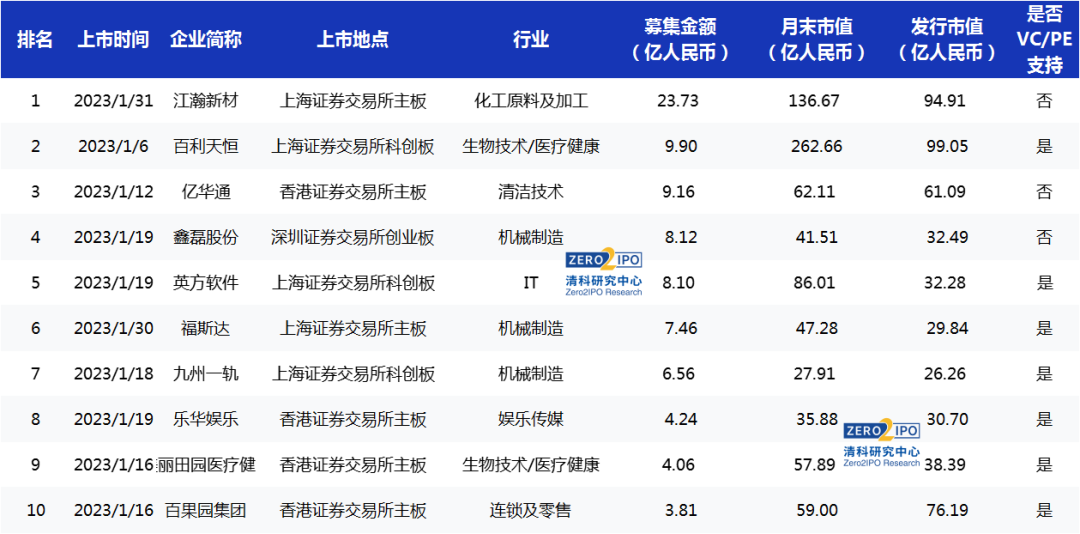Click issue market value 94.91
The width and height of the screenshot is (1080, 534).
tap(947, 101)
